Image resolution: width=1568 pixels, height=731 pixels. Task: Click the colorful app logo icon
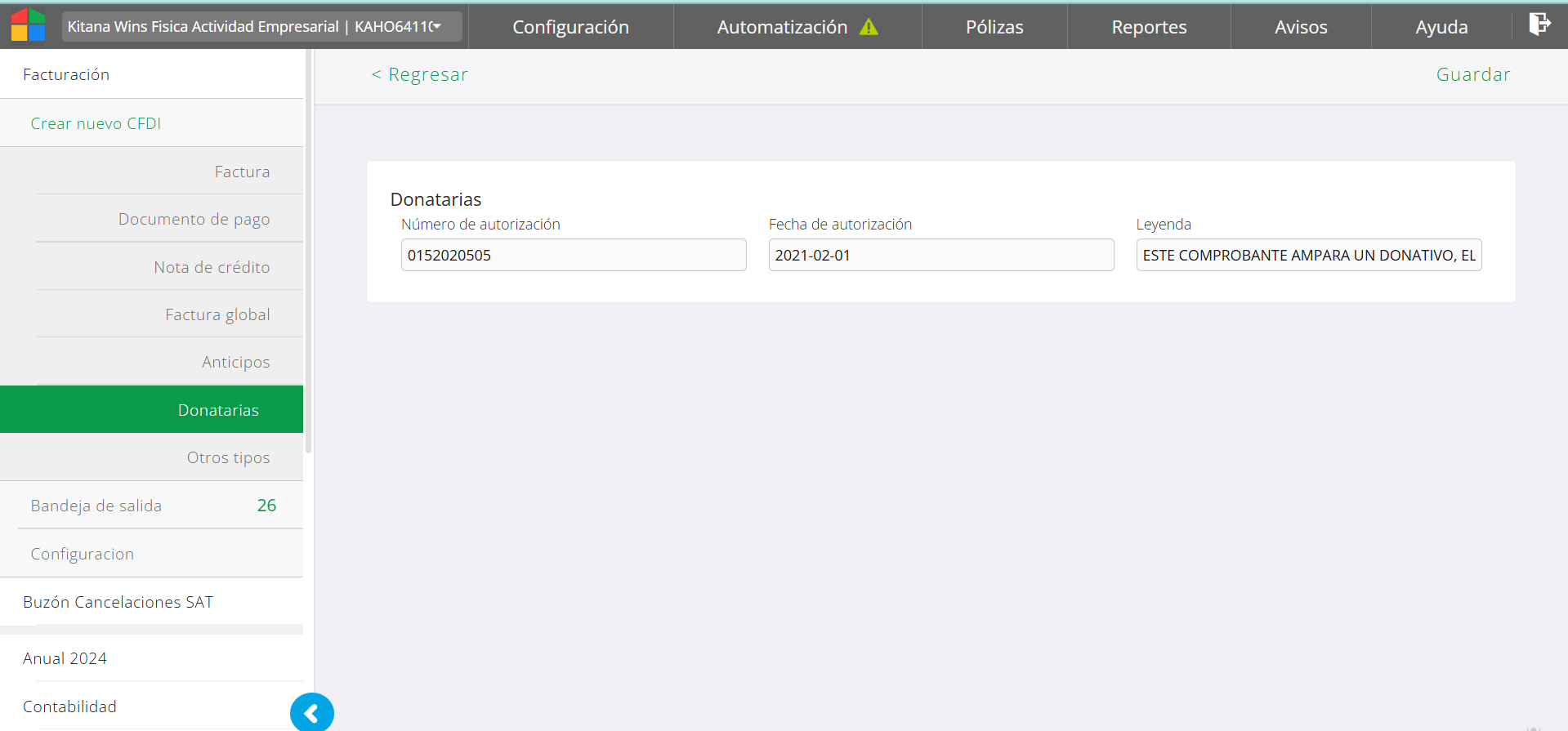click(x=28, y=25)
